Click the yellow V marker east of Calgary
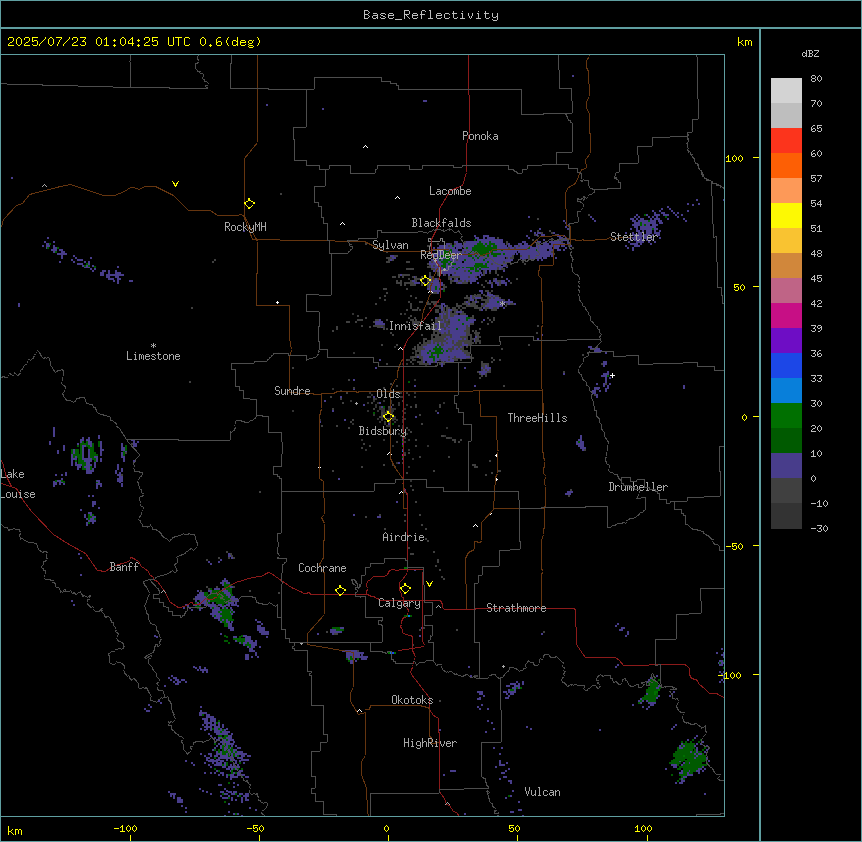Viewport: 862px width, 842px height. [x=429, y=584]
